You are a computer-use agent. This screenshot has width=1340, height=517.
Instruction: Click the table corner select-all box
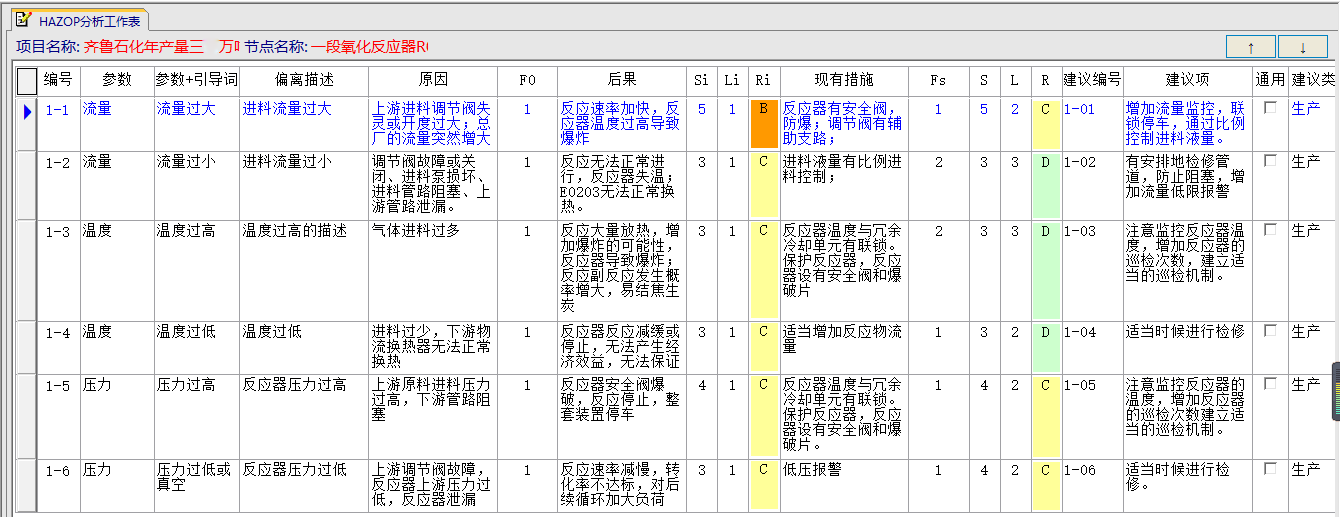tap(27, 80)
